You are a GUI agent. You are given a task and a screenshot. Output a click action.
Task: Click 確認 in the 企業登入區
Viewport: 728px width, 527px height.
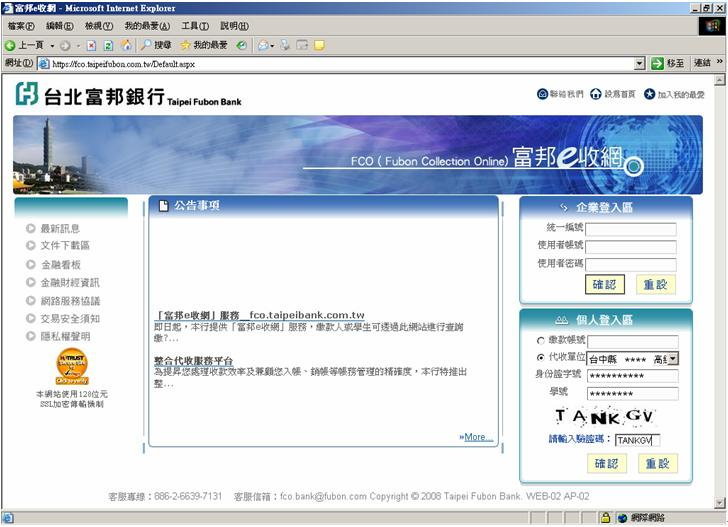[x=605, y=284]
